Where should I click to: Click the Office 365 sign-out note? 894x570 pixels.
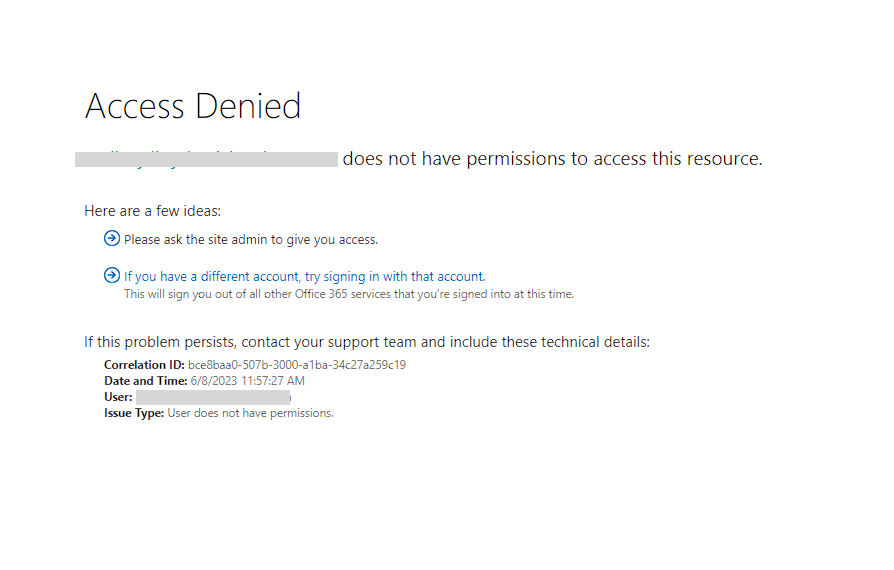(349, 294)
